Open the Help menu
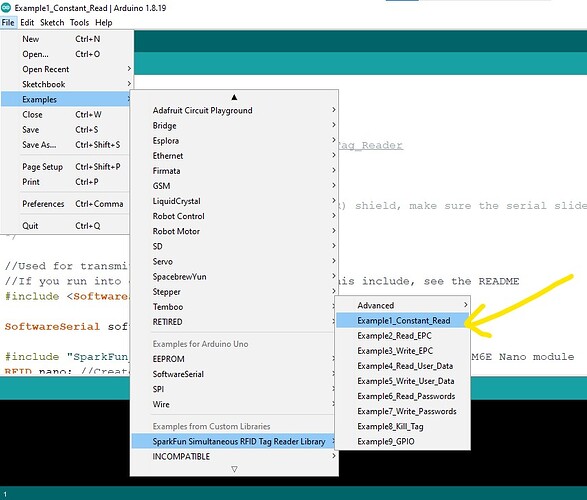587x500 pixels. [x=104, y=22]
